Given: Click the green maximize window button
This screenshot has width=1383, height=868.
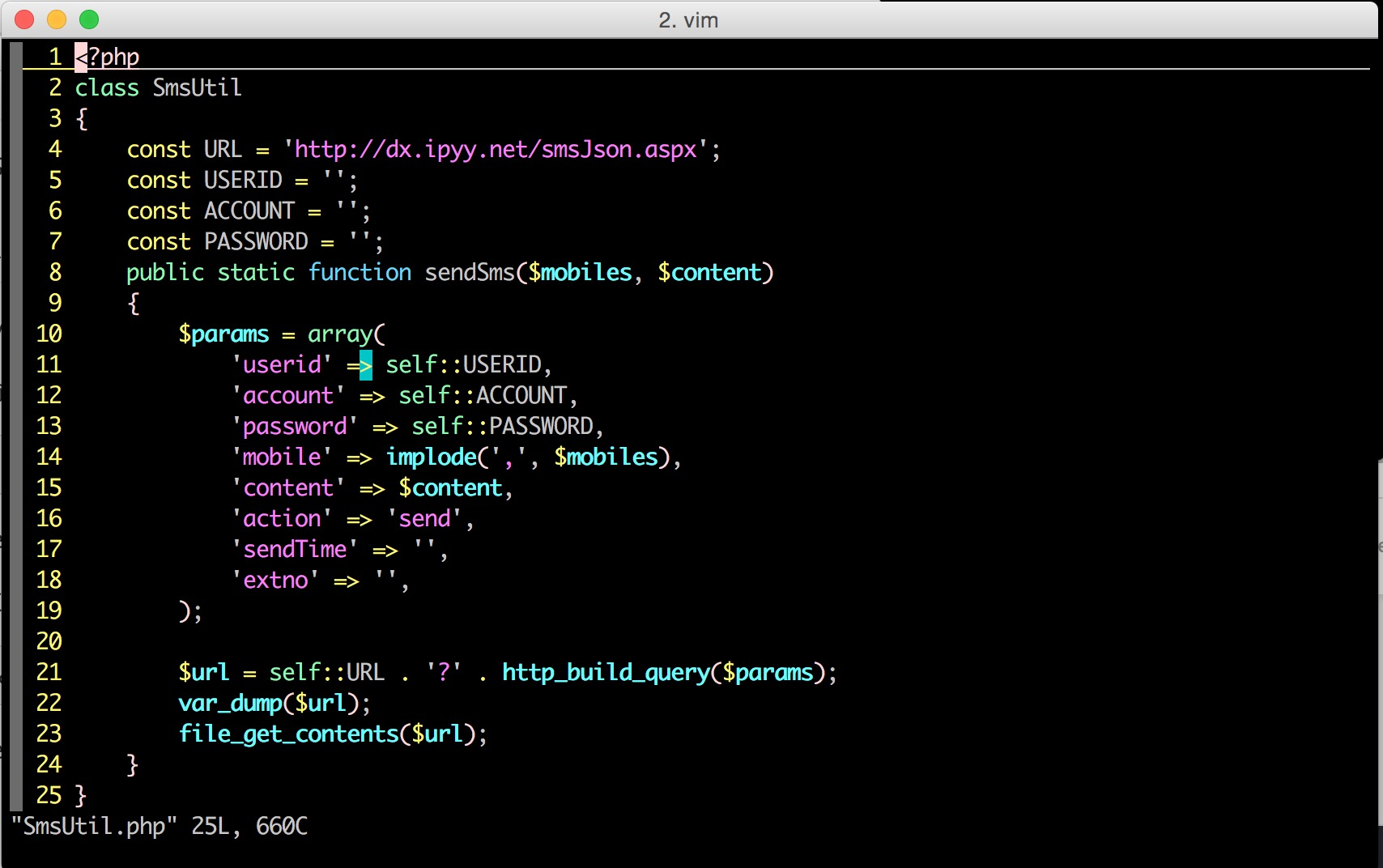Looking at the screenshot, I should (89, 19).
